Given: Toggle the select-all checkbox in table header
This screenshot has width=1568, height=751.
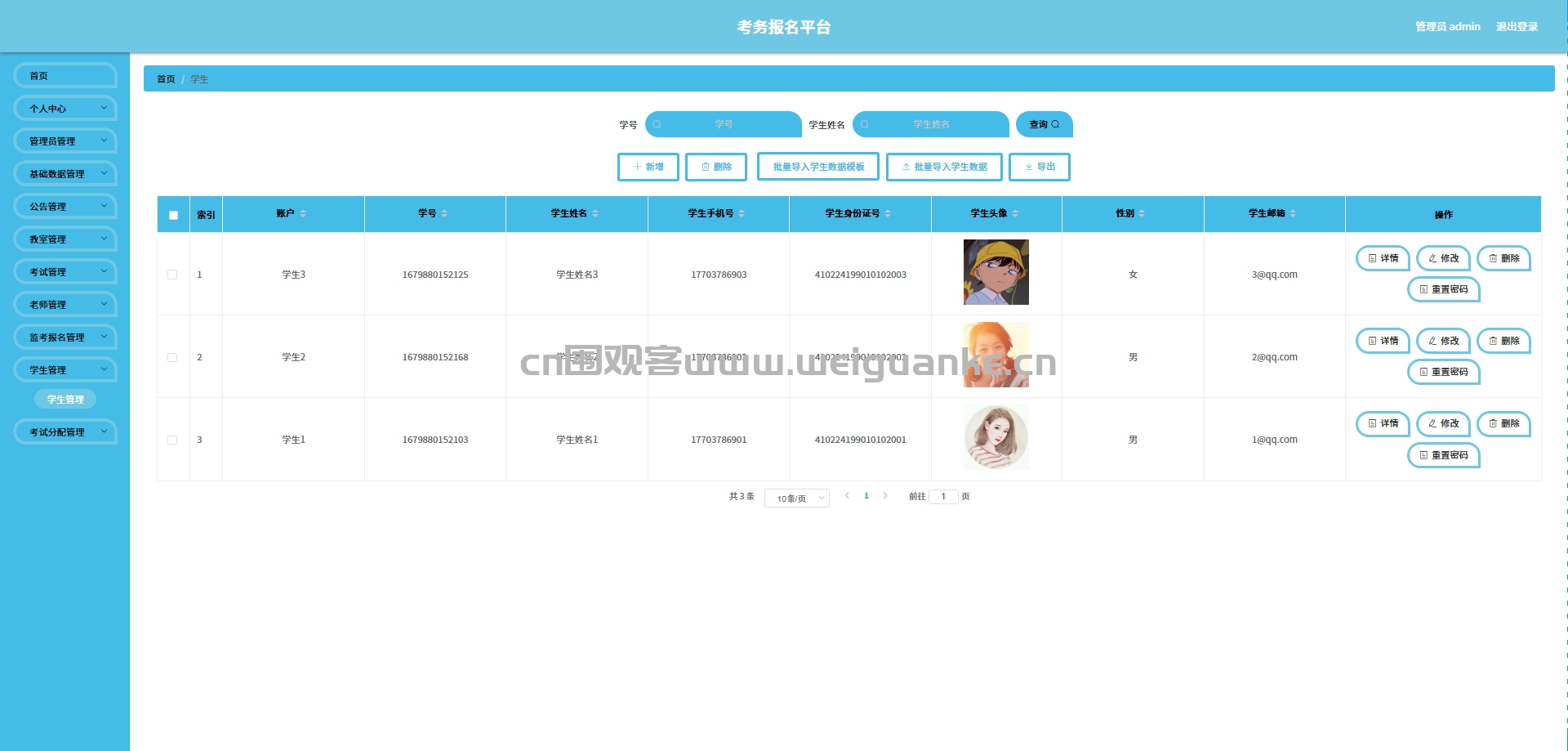Looking at the screenshot, I should [173, 215].
